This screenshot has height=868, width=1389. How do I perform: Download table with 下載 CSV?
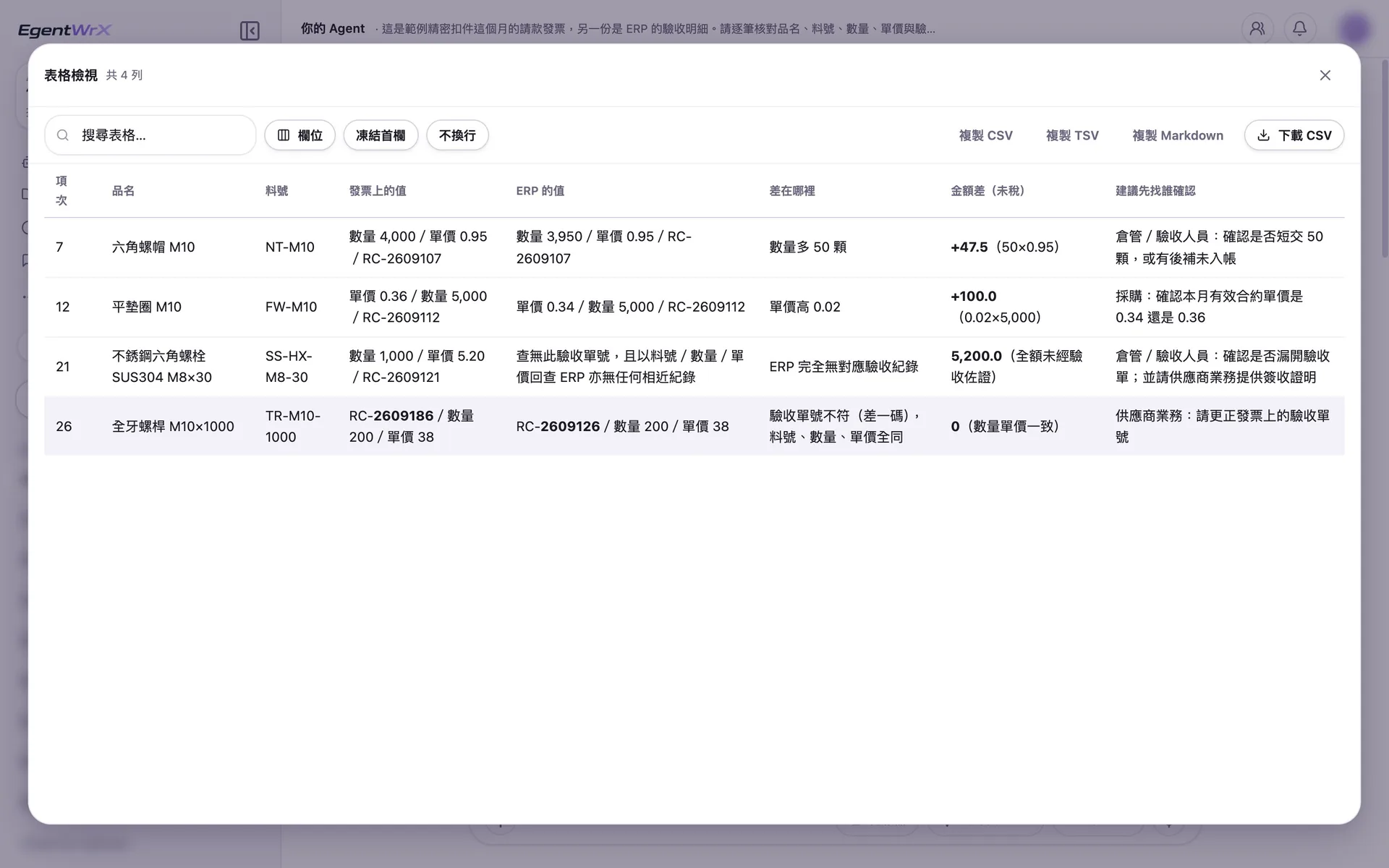pos(1294,135)
